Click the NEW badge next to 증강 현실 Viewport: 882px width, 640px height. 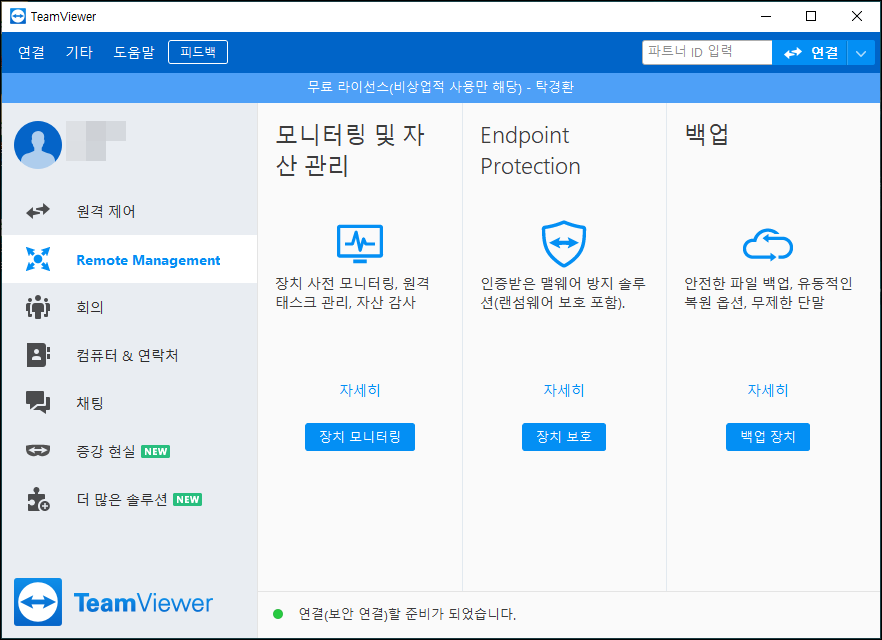point(156,452)
